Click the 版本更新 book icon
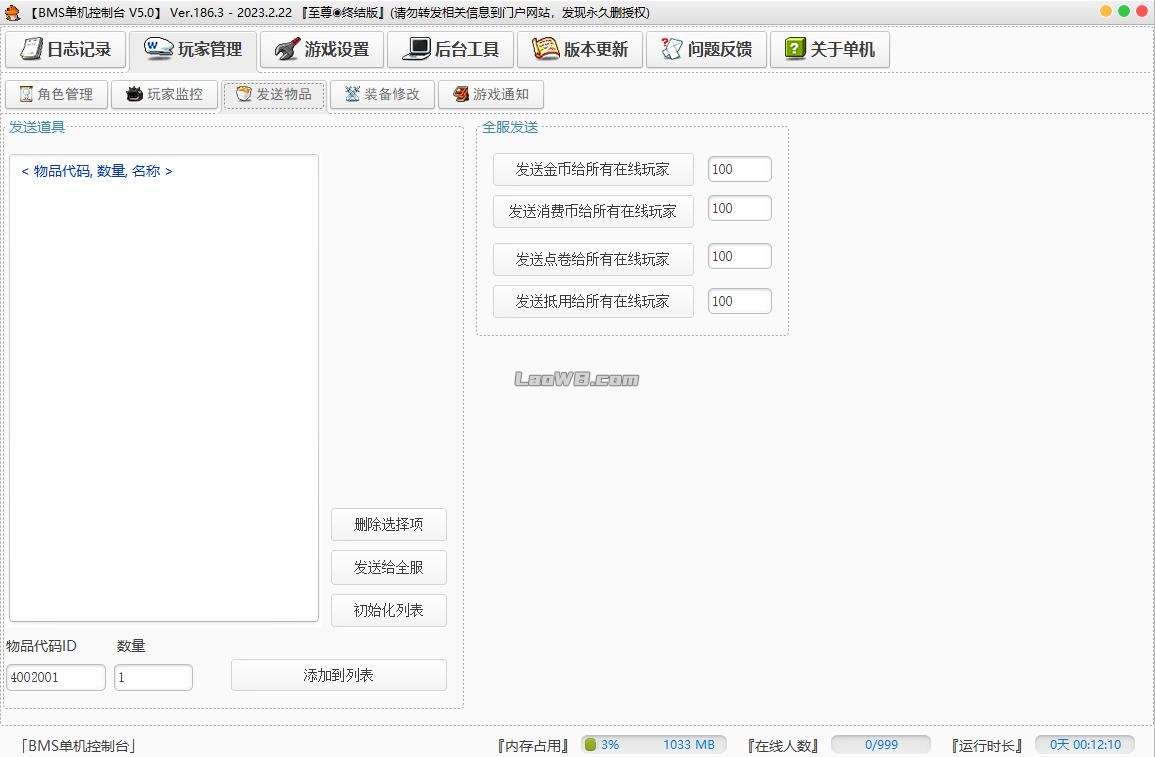The height and width of the screenshot is (757, 1155). pos(545,49)
